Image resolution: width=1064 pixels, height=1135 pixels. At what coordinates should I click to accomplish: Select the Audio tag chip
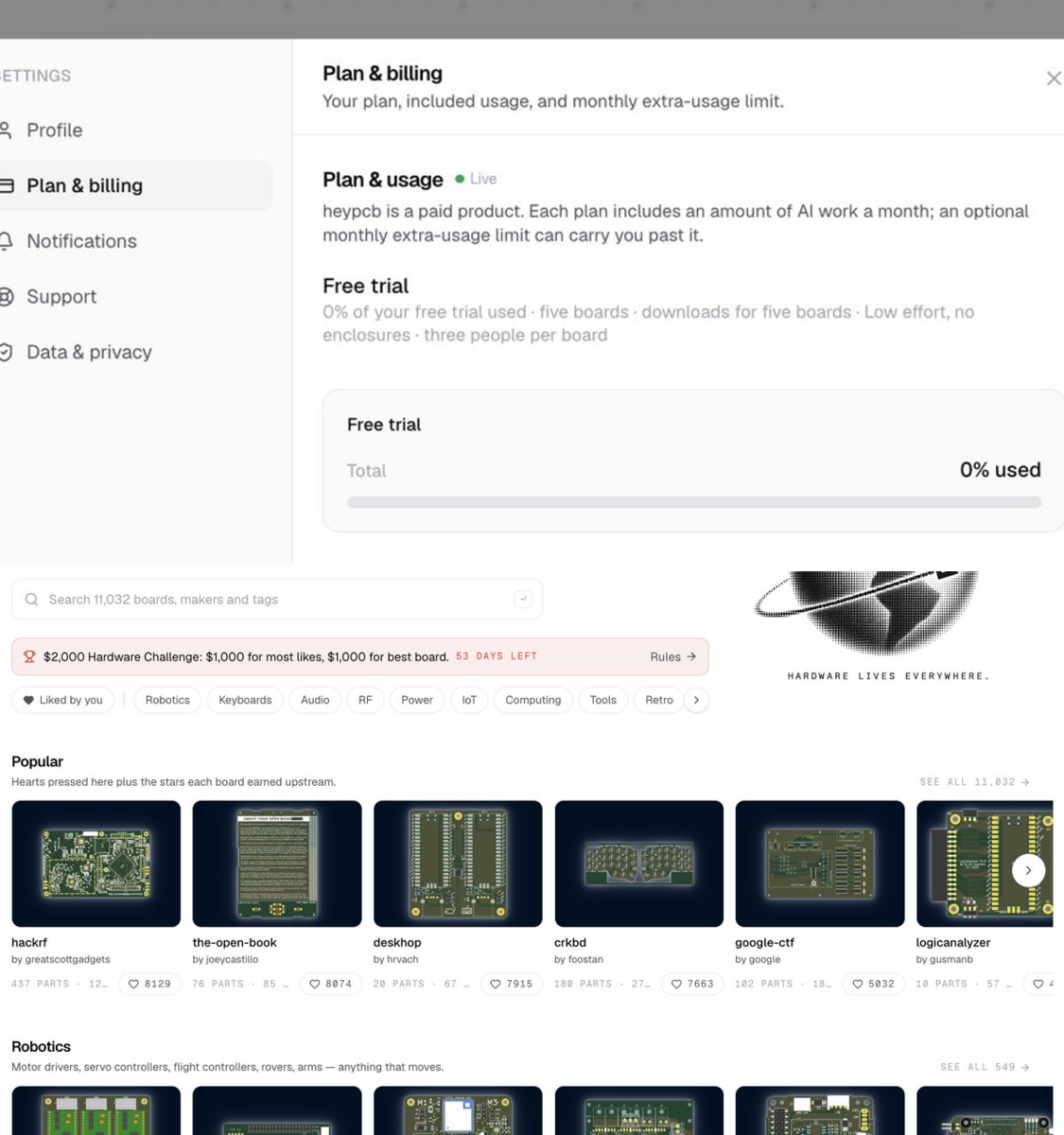coord(315,700)
